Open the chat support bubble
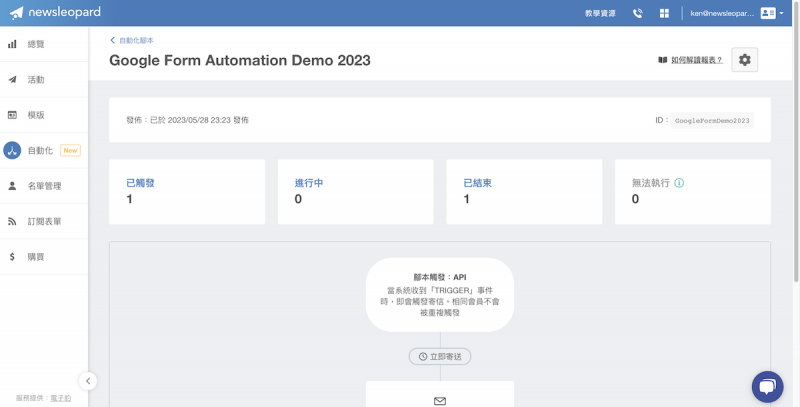 [x=767, y=387]
